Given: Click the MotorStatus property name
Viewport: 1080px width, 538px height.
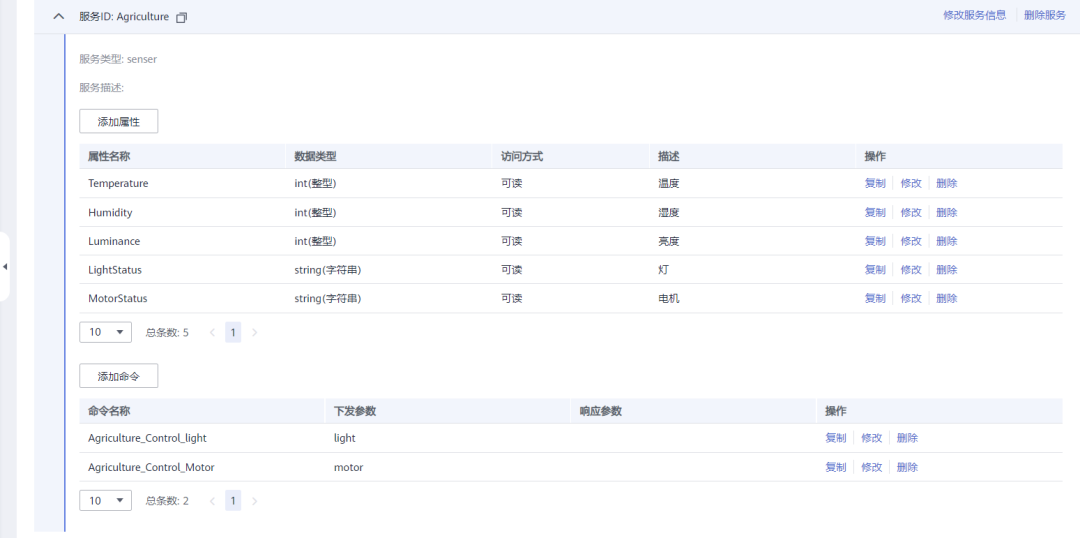Looking at the screenshot, I should [118, 298].
